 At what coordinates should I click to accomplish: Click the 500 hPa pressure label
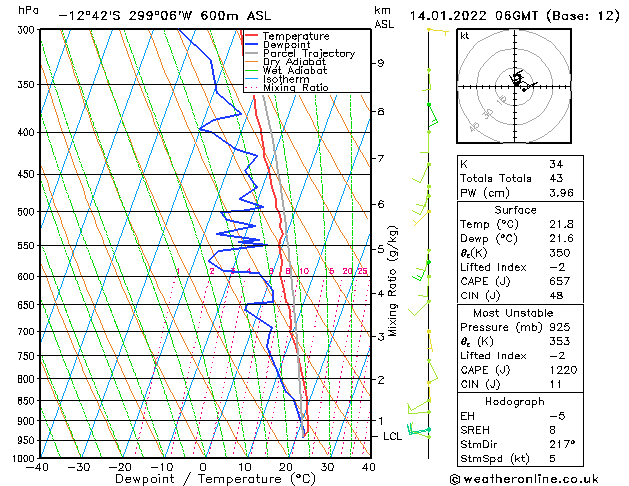[28, 212]
